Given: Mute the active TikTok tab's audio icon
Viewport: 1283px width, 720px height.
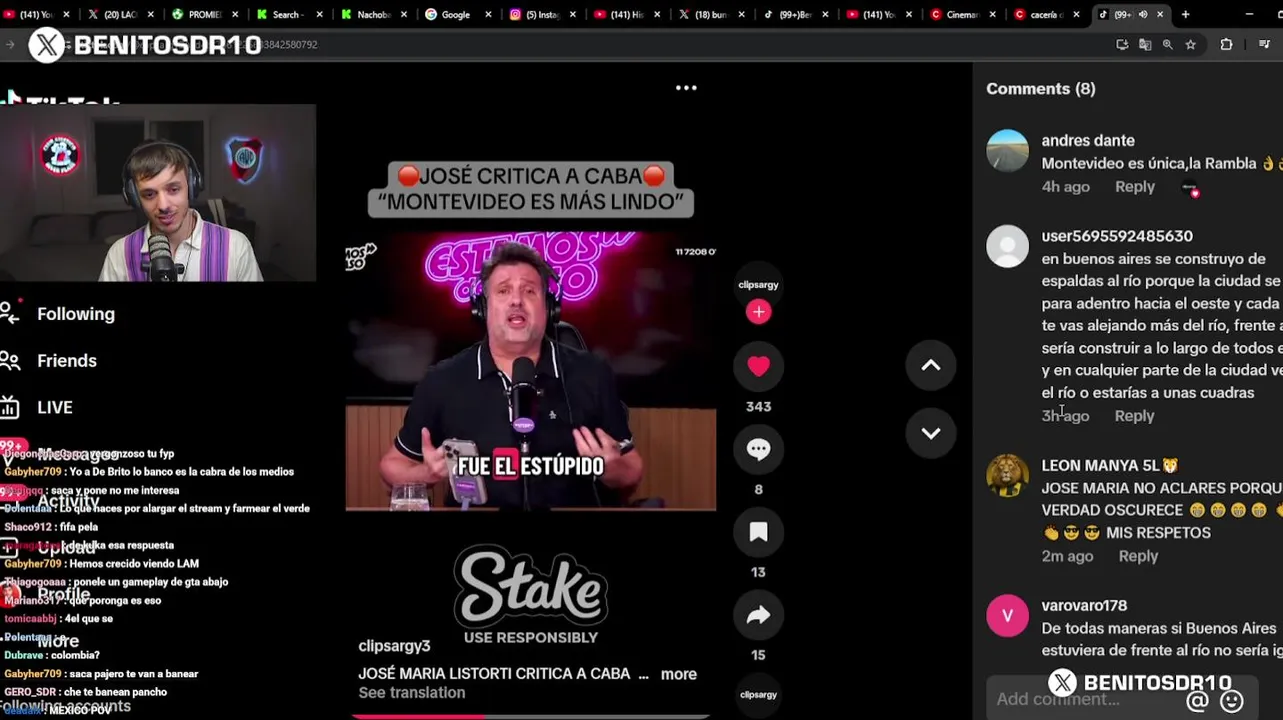Looking at the screenshot, I should point(1143,15).
